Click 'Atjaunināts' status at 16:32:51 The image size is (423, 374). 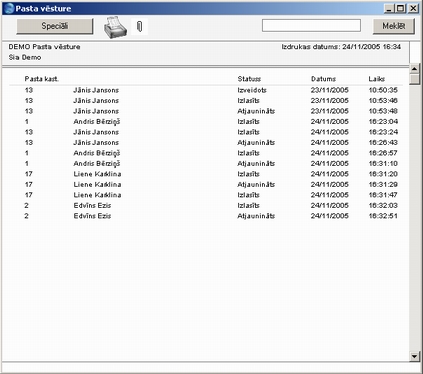(256, 216)
